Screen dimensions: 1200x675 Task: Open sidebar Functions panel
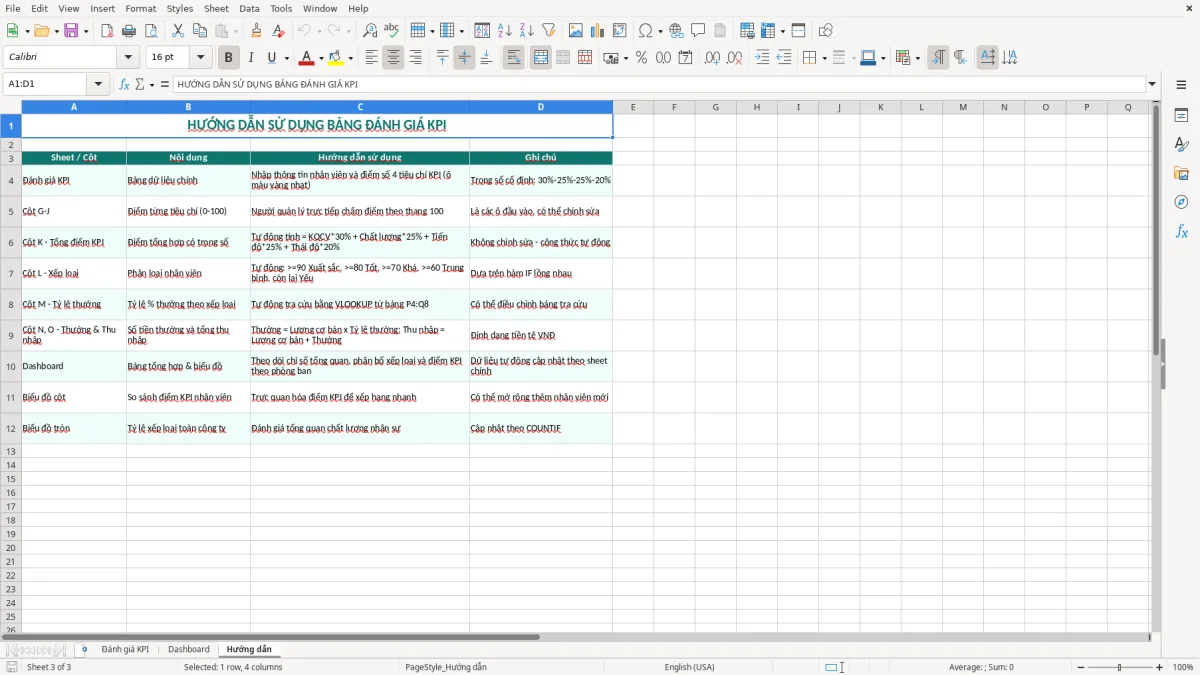[1181, 231]
